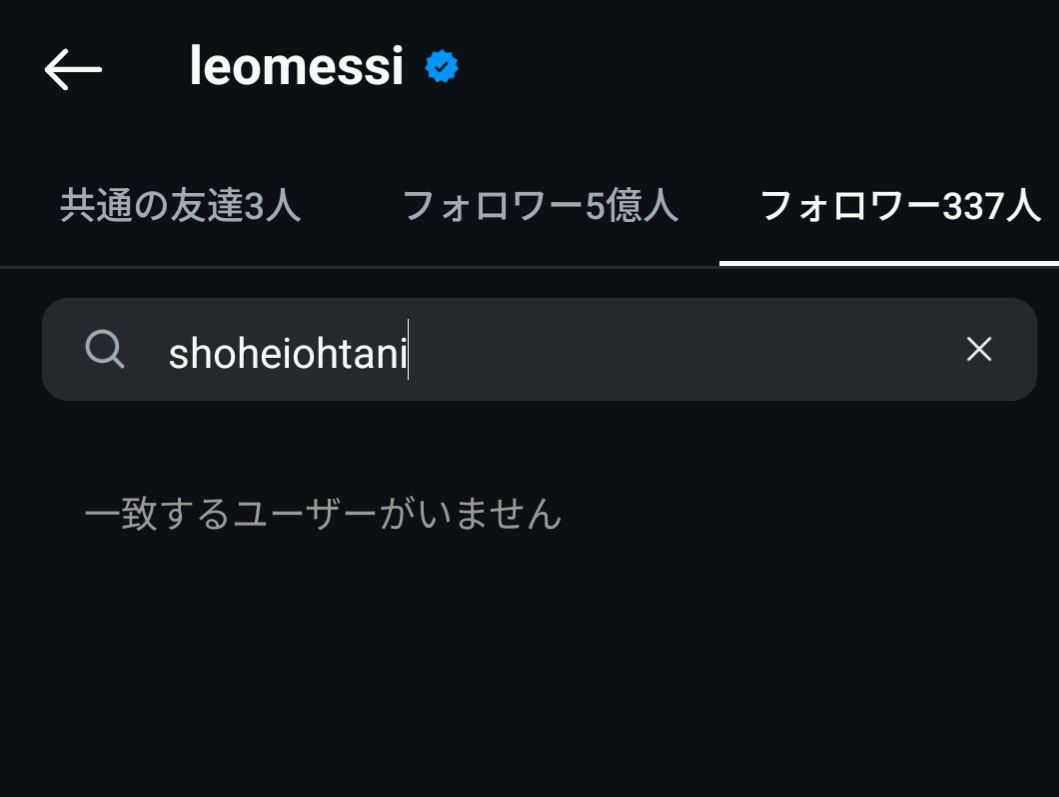Image resolution: width=1059 pixels, height=797 pixels.
Task: Click the empty header area right of the badge
Action: (750, 67)
